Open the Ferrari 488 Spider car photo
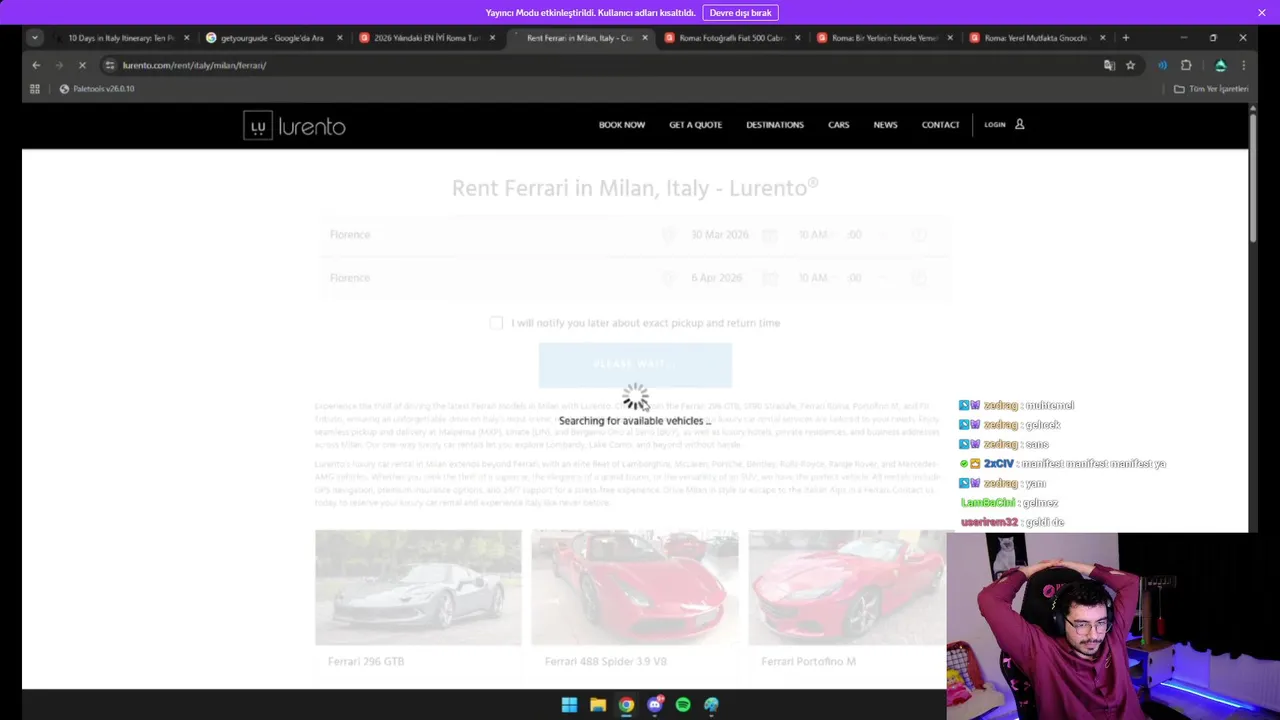This screenshot has height=720, width=1280. click(635, 588)
